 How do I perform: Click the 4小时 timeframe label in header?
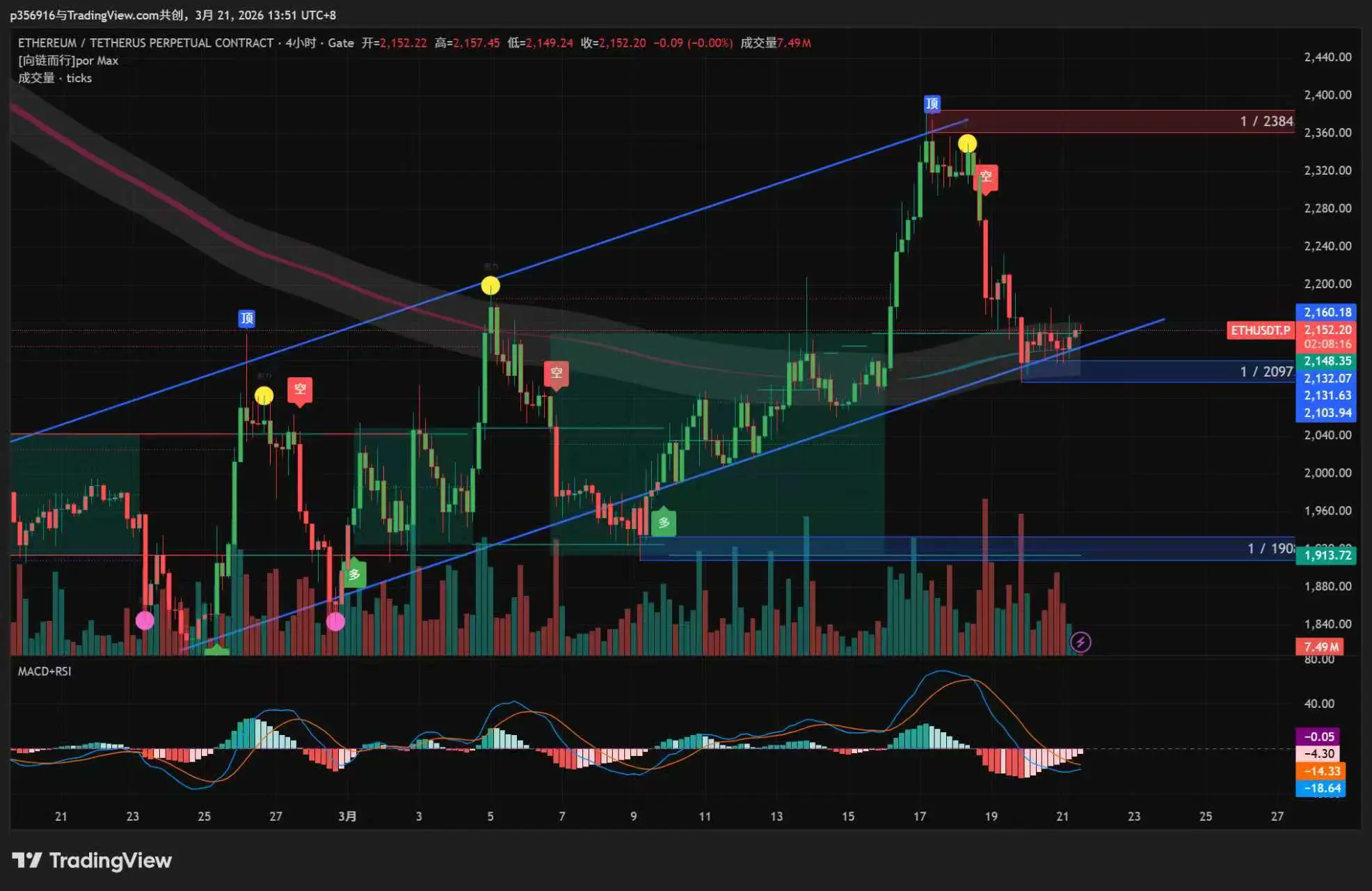pos(301,43)
